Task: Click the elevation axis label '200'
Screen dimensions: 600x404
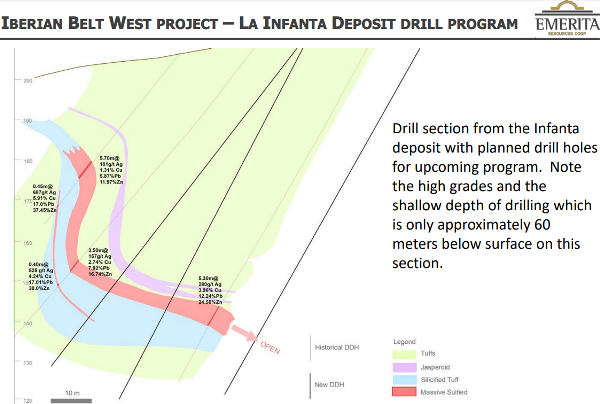Action: tap(28, 80)
